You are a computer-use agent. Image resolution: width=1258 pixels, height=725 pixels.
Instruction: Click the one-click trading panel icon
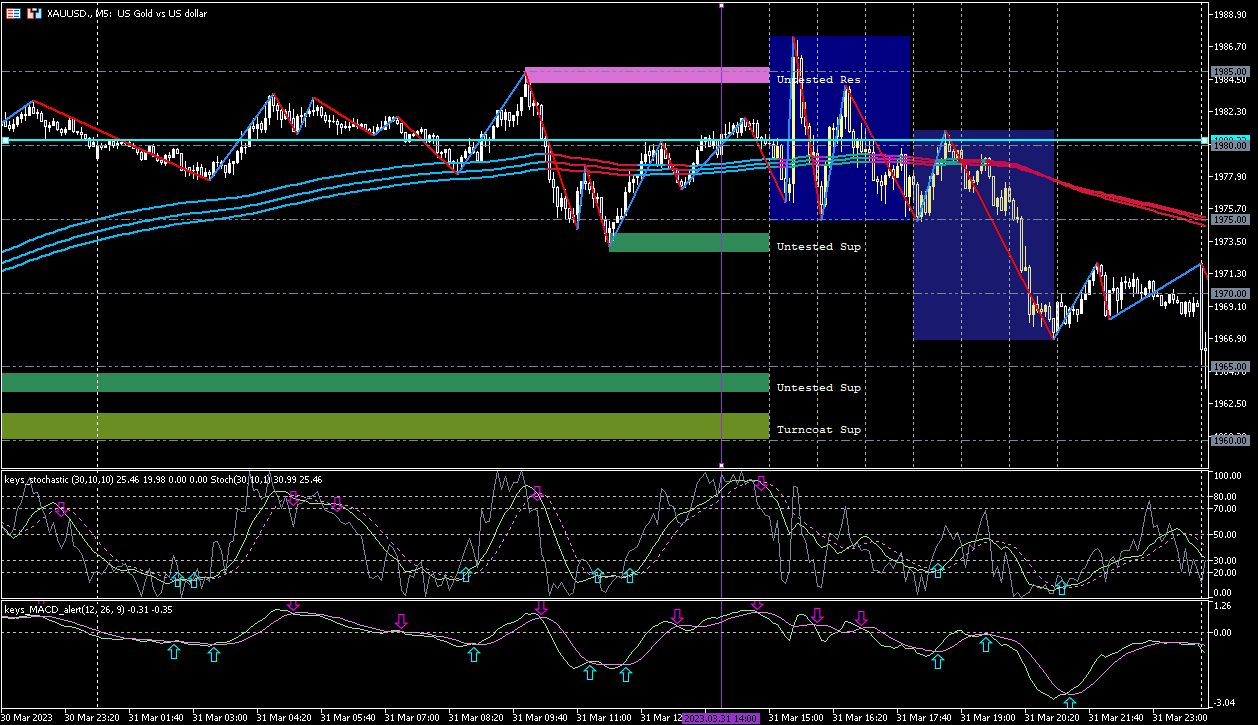[34, 13]
